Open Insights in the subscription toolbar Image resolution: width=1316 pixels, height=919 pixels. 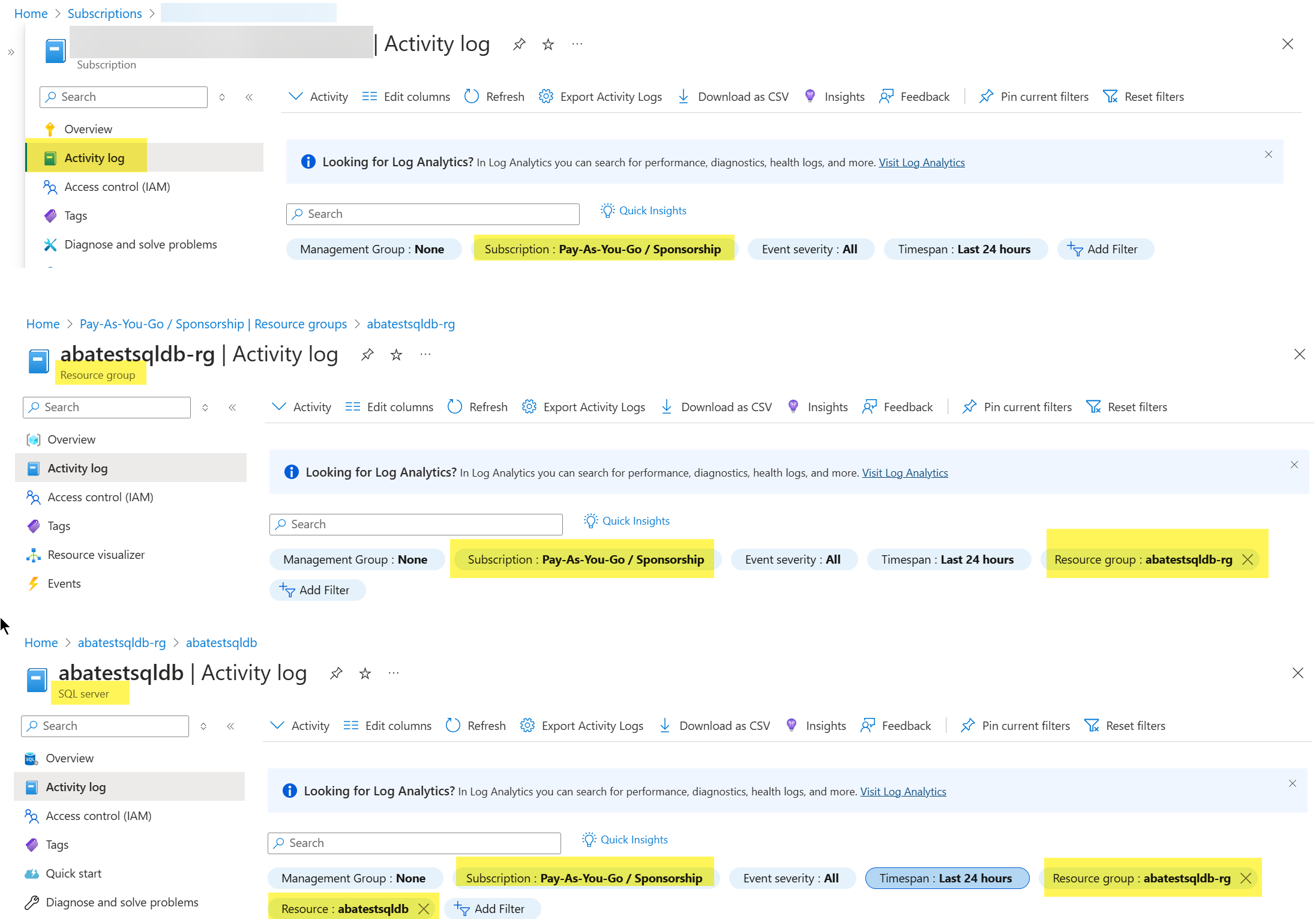pyautogui.click(x=834, y=97)
